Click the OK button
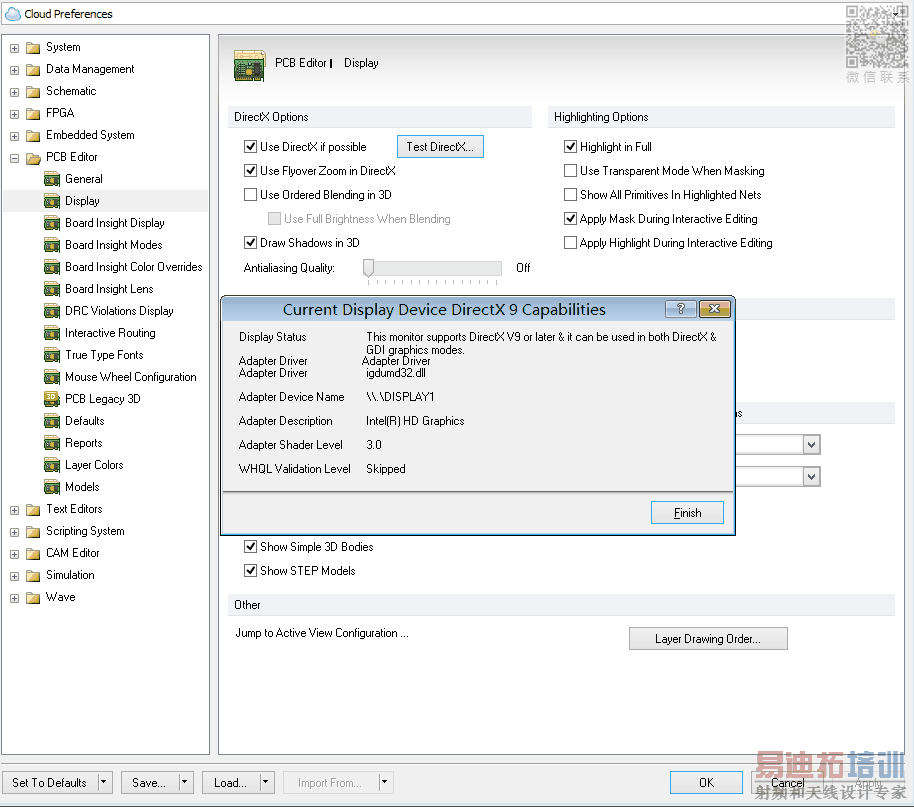Image resolution: width=914 pixels, height=807 pixels. (706, 783)
